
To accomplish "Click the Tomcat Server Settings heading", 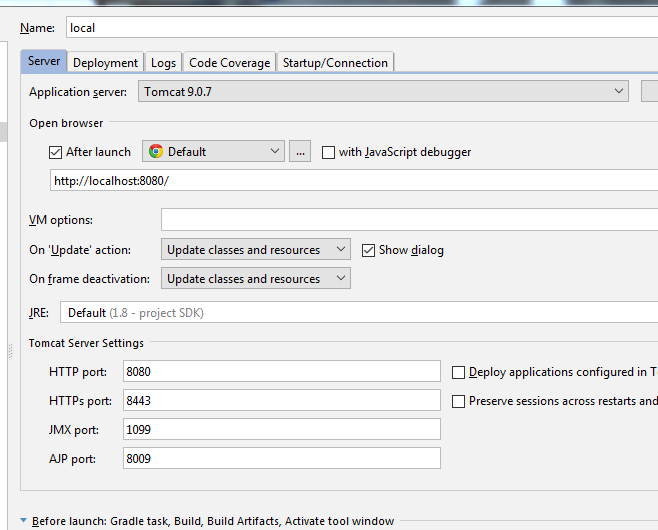I will (x=86, y=343).
